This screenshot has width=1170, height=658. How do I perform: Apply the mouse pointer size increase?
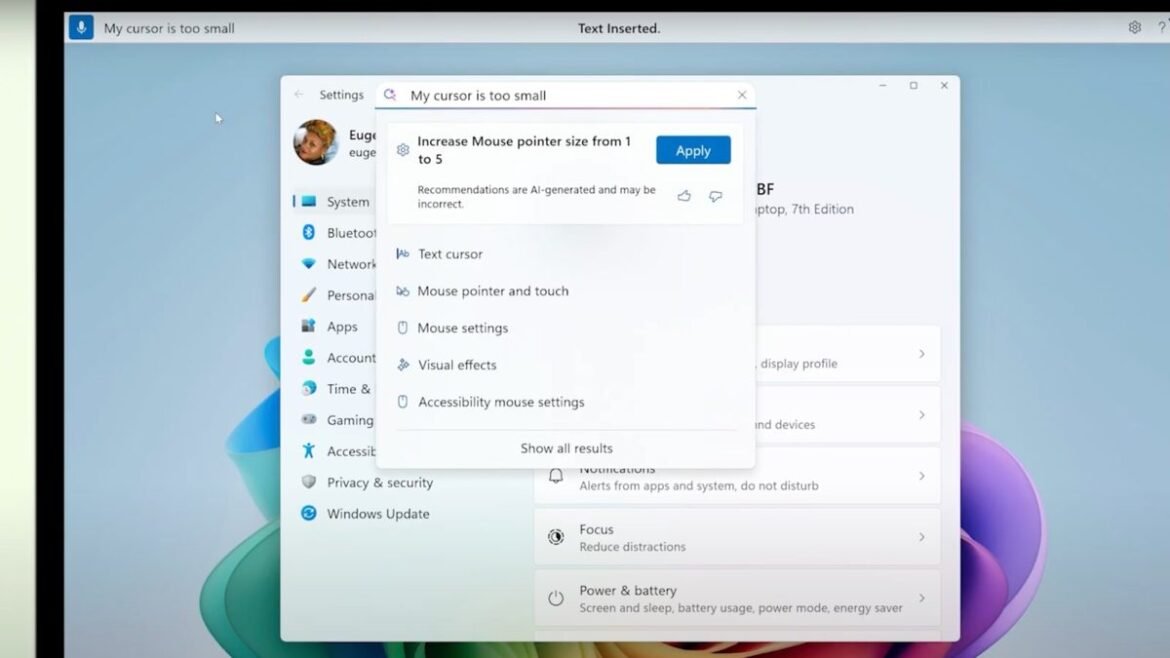click(693, 150)
